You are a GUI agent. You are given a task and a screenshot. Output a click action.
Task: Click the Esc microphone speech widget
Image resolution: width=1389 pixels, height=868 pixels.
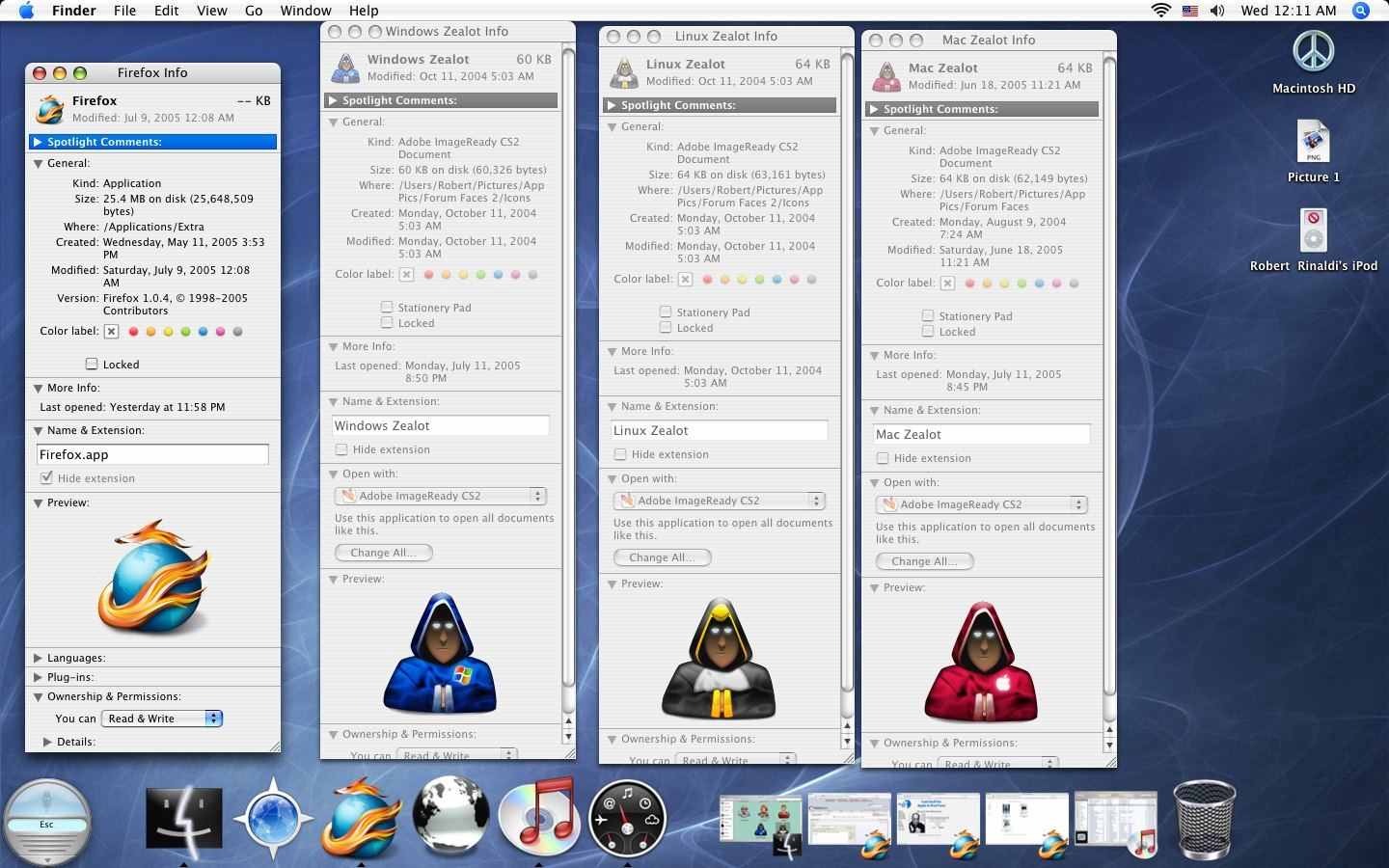click(x=46, y=823)
